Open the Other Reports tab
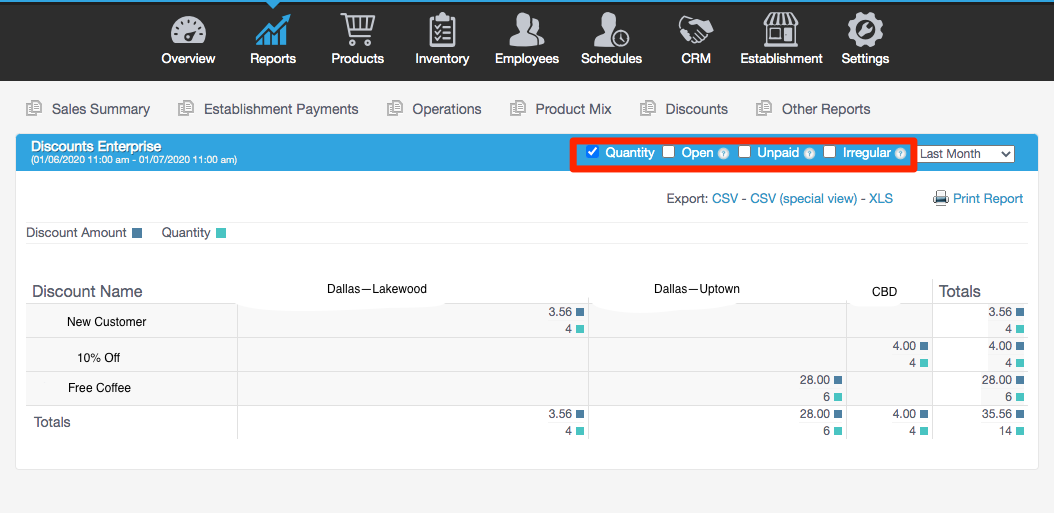This screenshot has width=1054, height=513. click(826, 109)
